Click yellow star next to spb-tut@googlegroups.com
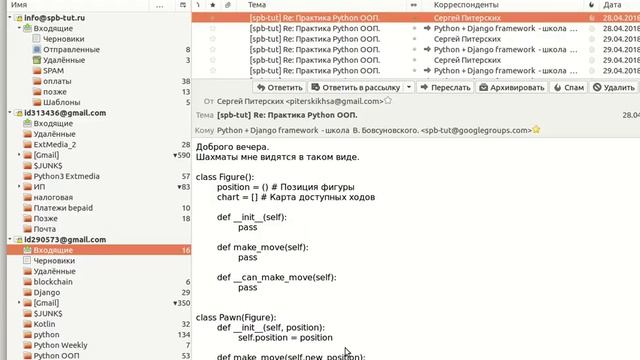Screen dimensions: 640x360 point(536,130)
